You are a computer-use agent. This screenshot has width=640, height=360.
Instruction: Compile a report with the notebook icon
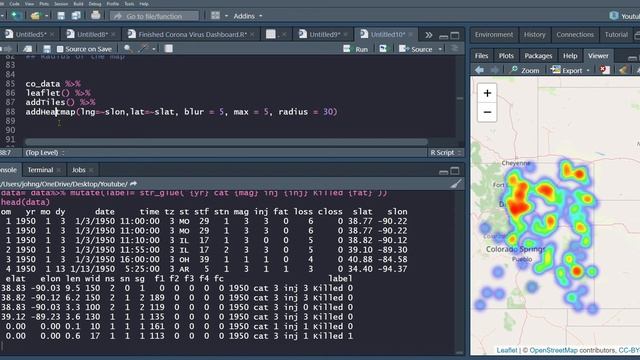(x=169, y=49)
